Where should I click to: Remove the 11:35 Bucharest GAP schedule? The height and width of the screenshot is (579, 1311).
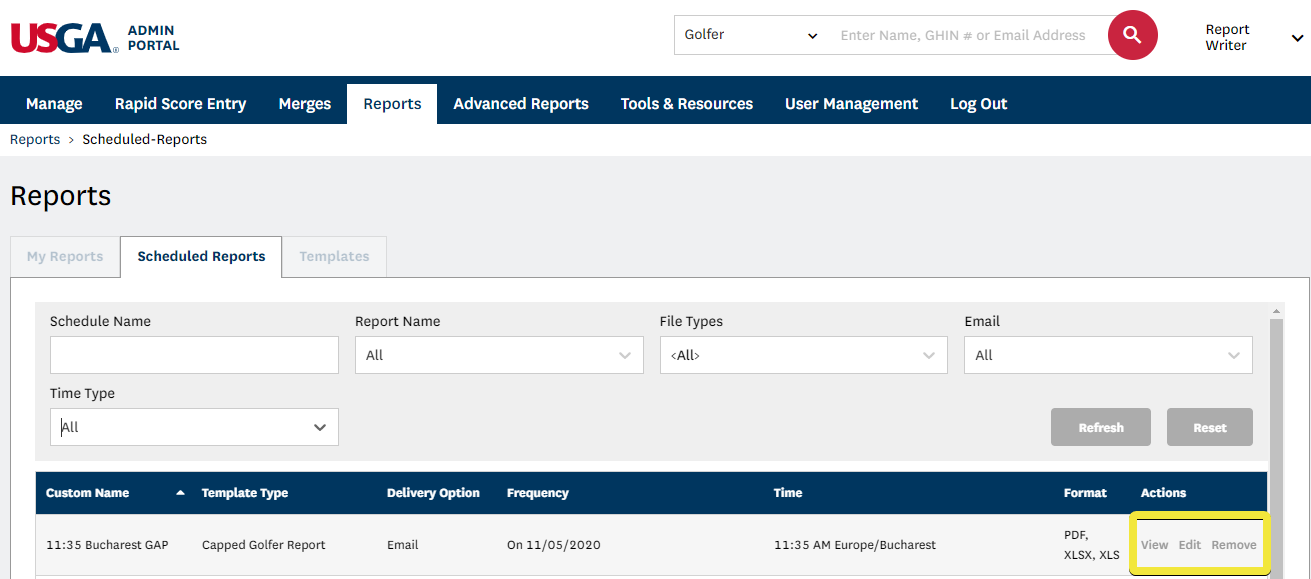(x=1233, y=545)
